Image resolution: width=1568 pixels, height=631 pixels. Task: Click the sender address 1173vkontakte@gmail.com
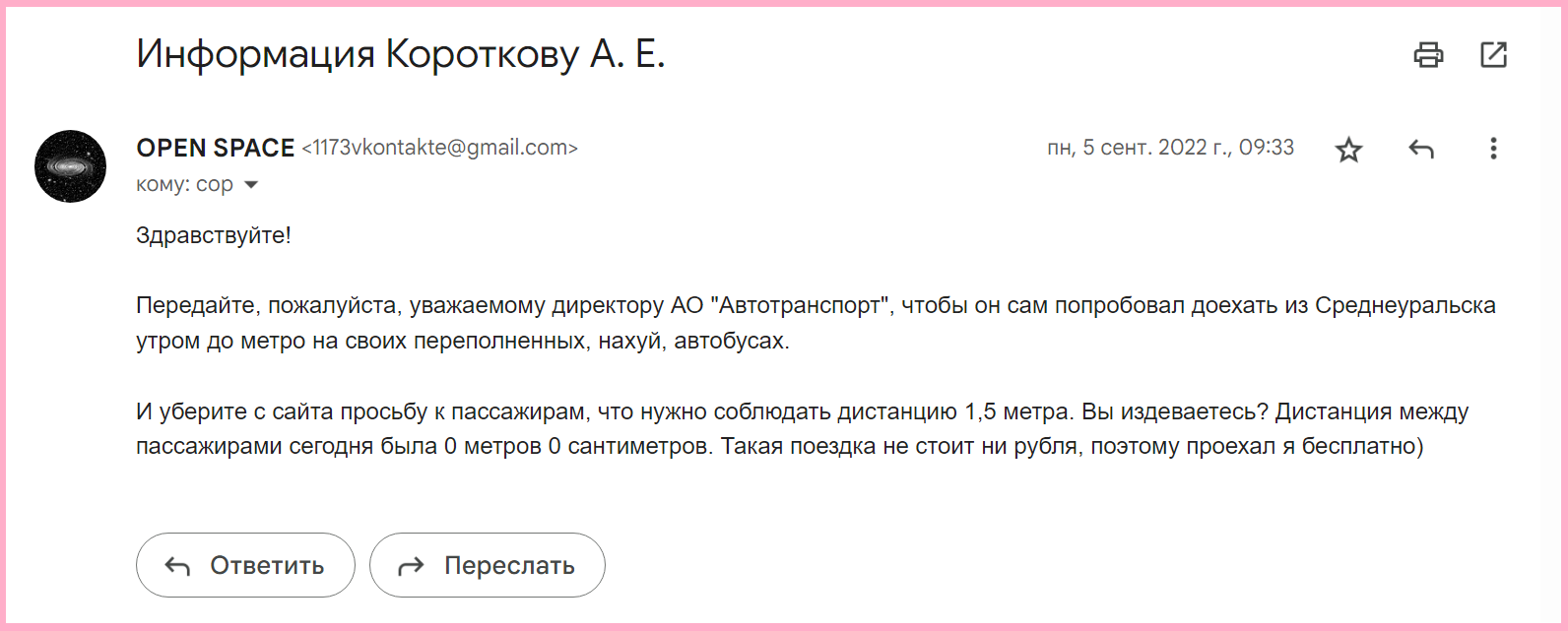pyautogui.click(x=439, y=148)
